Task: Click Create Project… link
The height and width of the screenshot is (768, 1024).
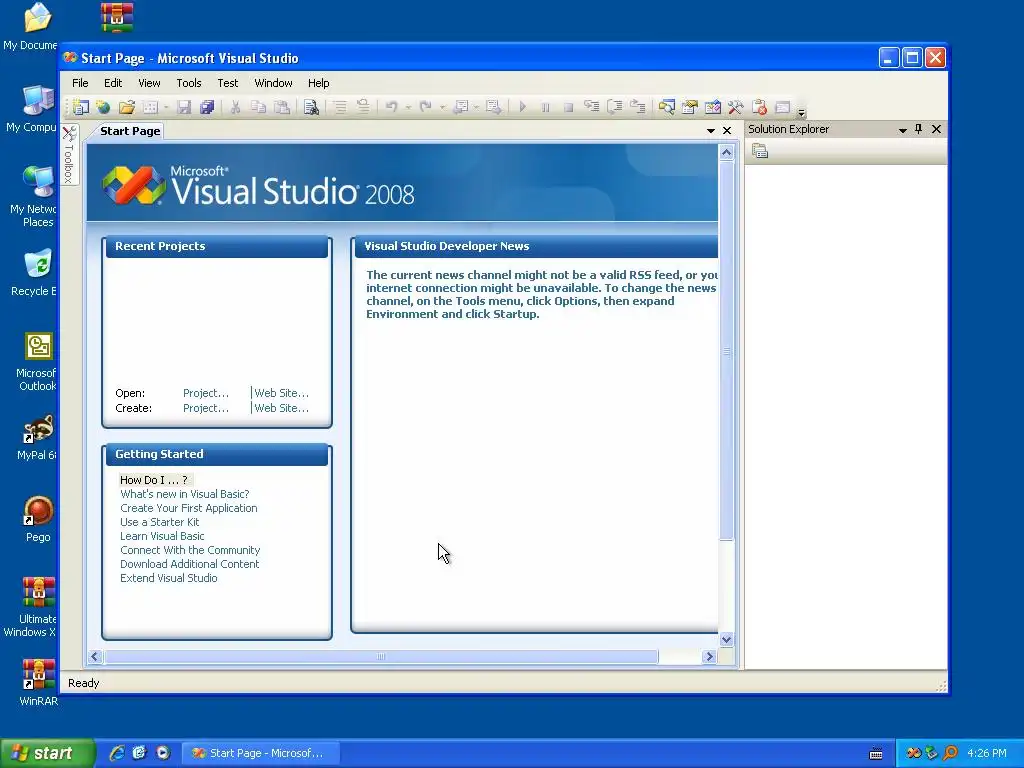Action: pyautogui.click(x=206, y=408)
